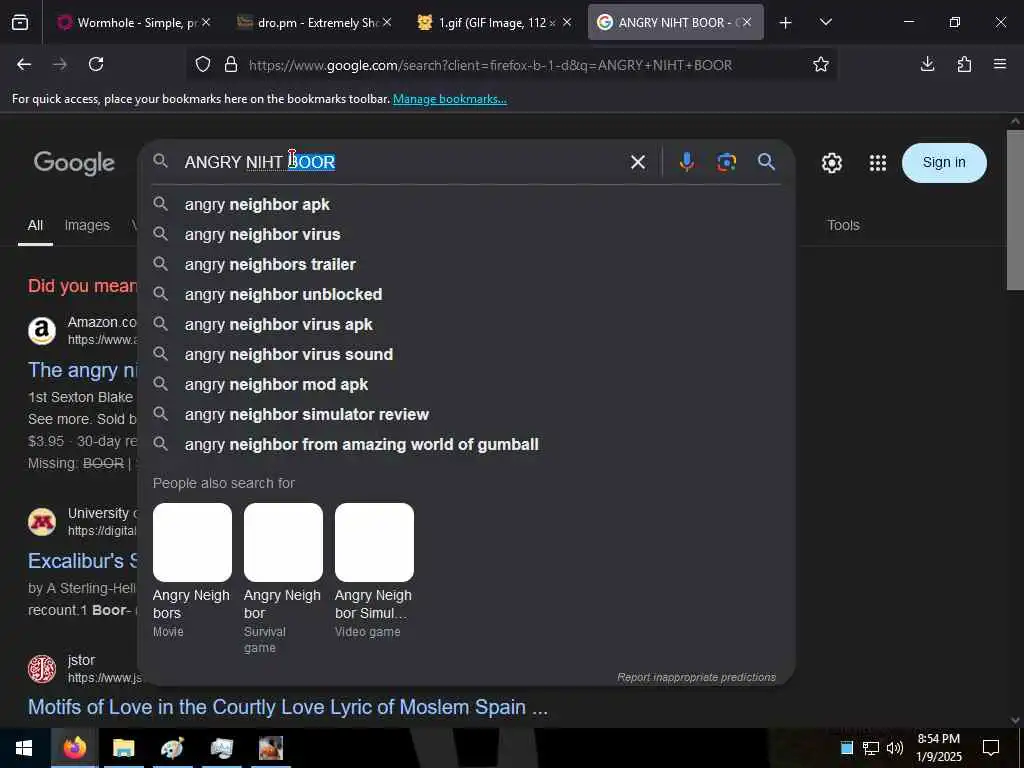Close the dro.pm tab
Image resolution: width=1024 pixels, height=768 pixels.
pyautogui.click(x=387, y=23)
